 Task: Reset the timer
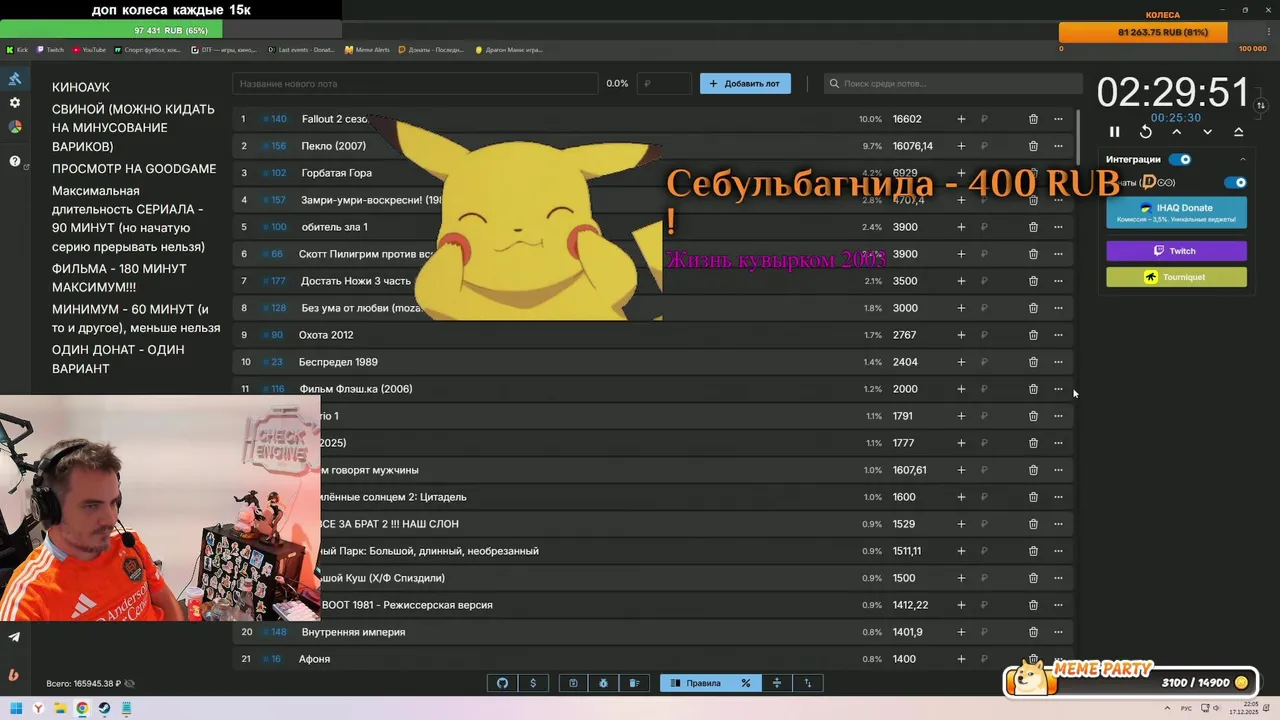1145,132
